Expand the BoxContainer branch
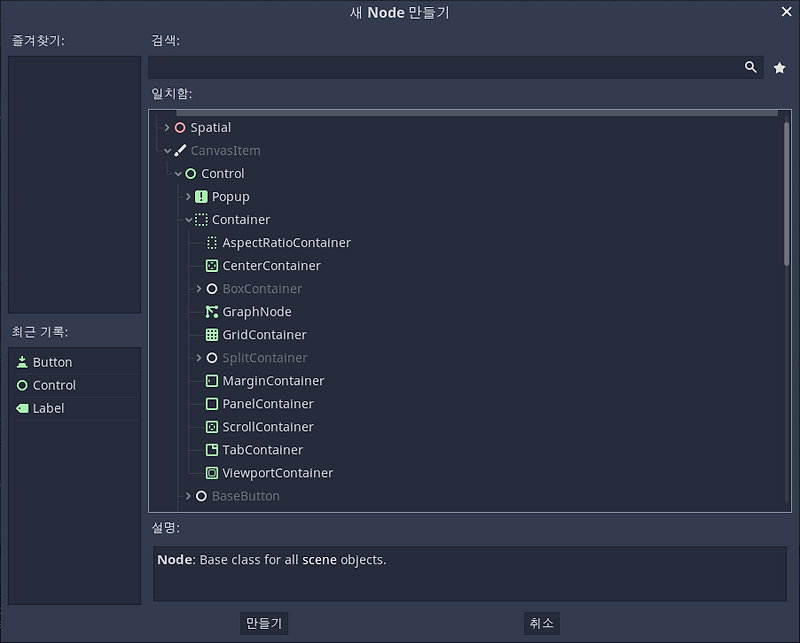This screenshot has width=800, height=643. click(198, 288)
